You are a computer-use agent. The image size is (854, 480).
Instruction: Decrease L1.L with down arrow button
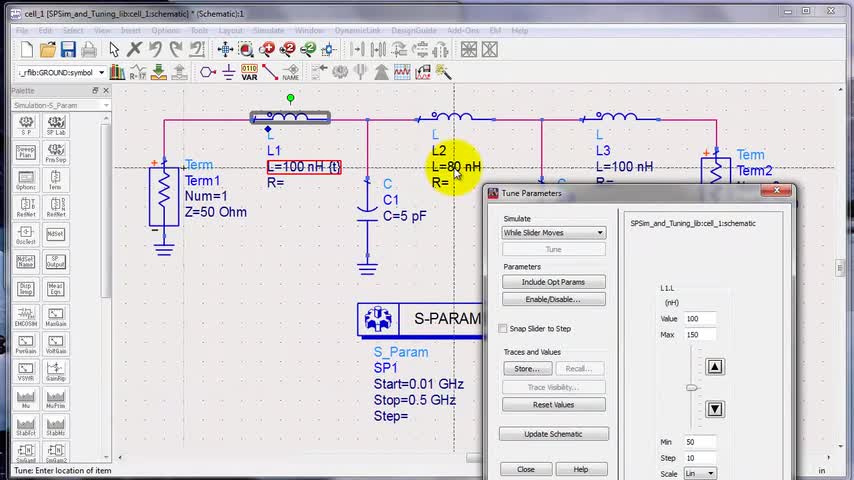(715, 409)
